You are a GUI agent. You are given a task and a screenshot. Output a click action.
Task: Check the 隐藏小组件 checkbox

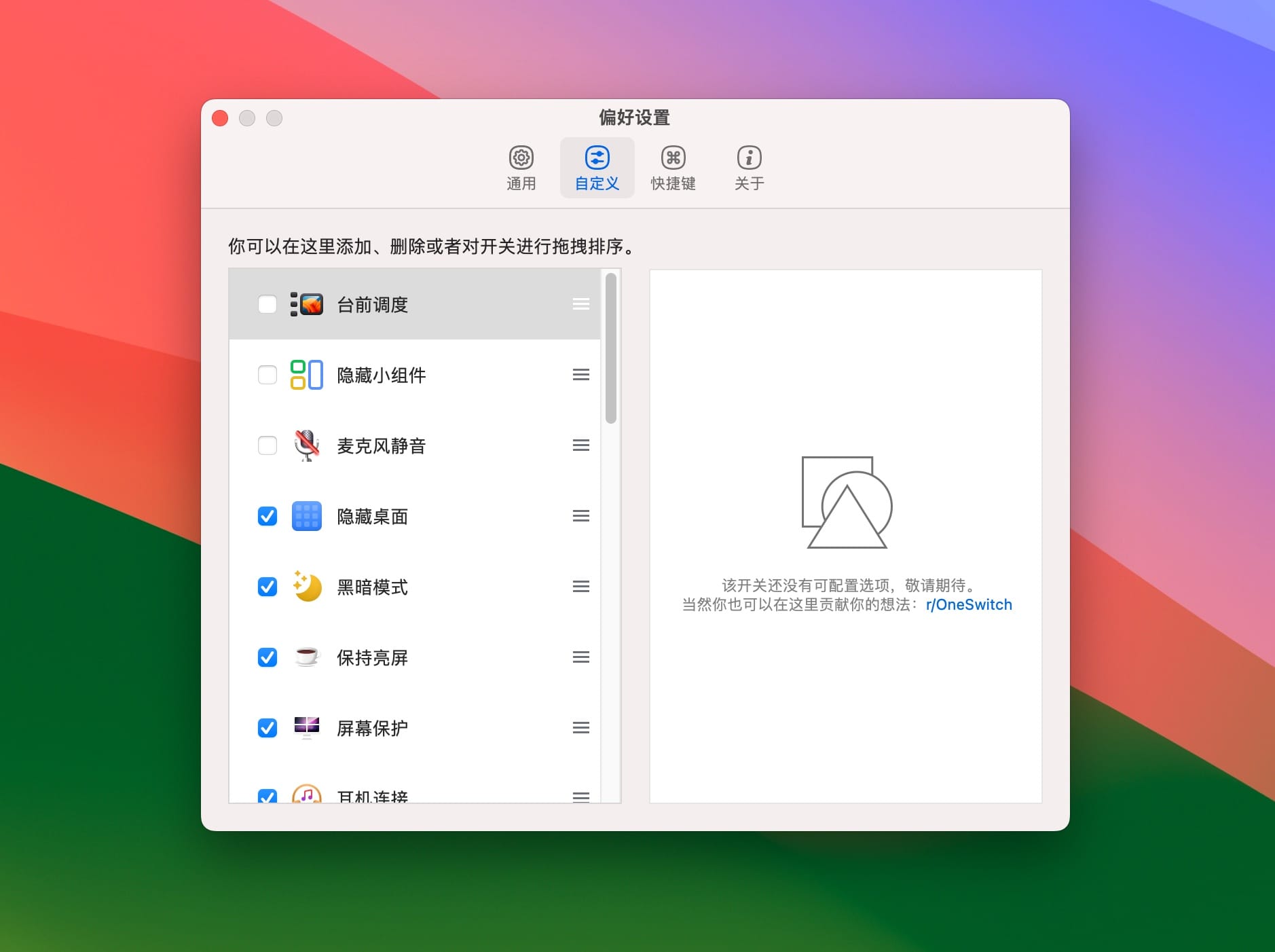tap(267, 375)
